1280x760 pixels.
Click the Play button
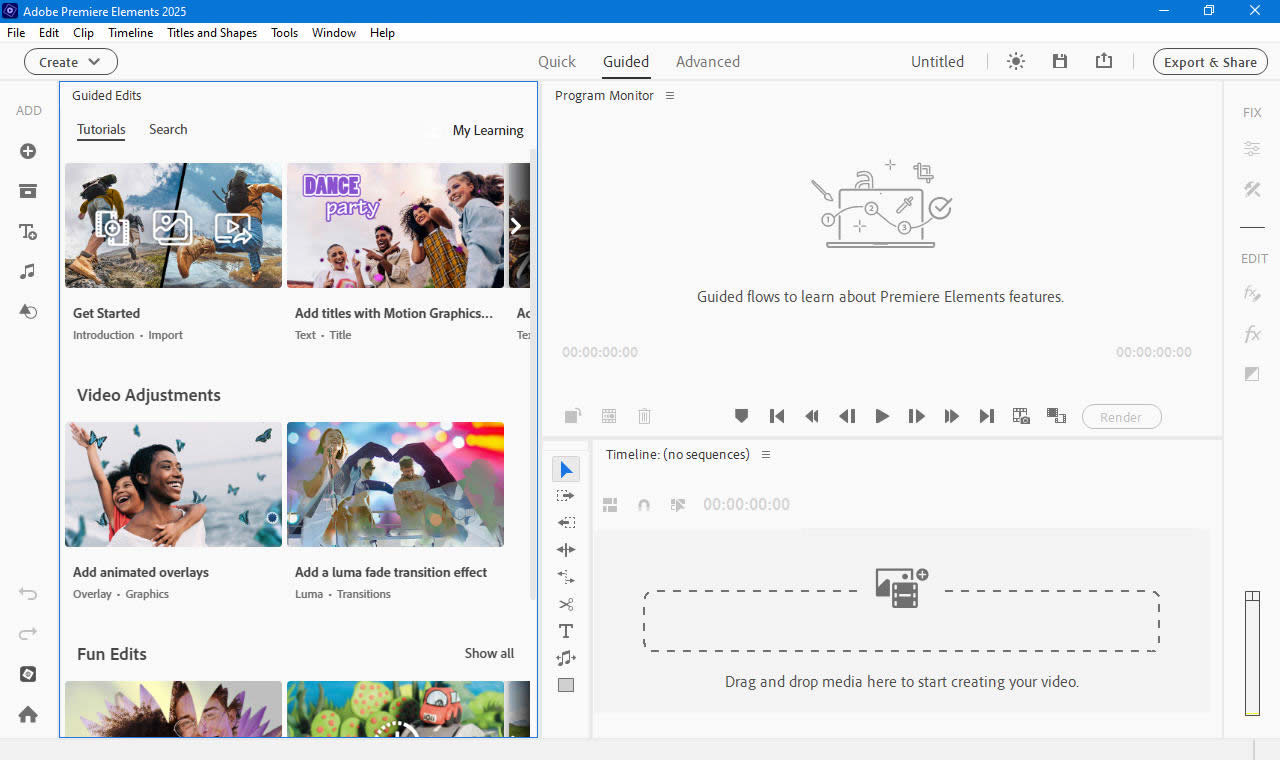coord(882,416)
